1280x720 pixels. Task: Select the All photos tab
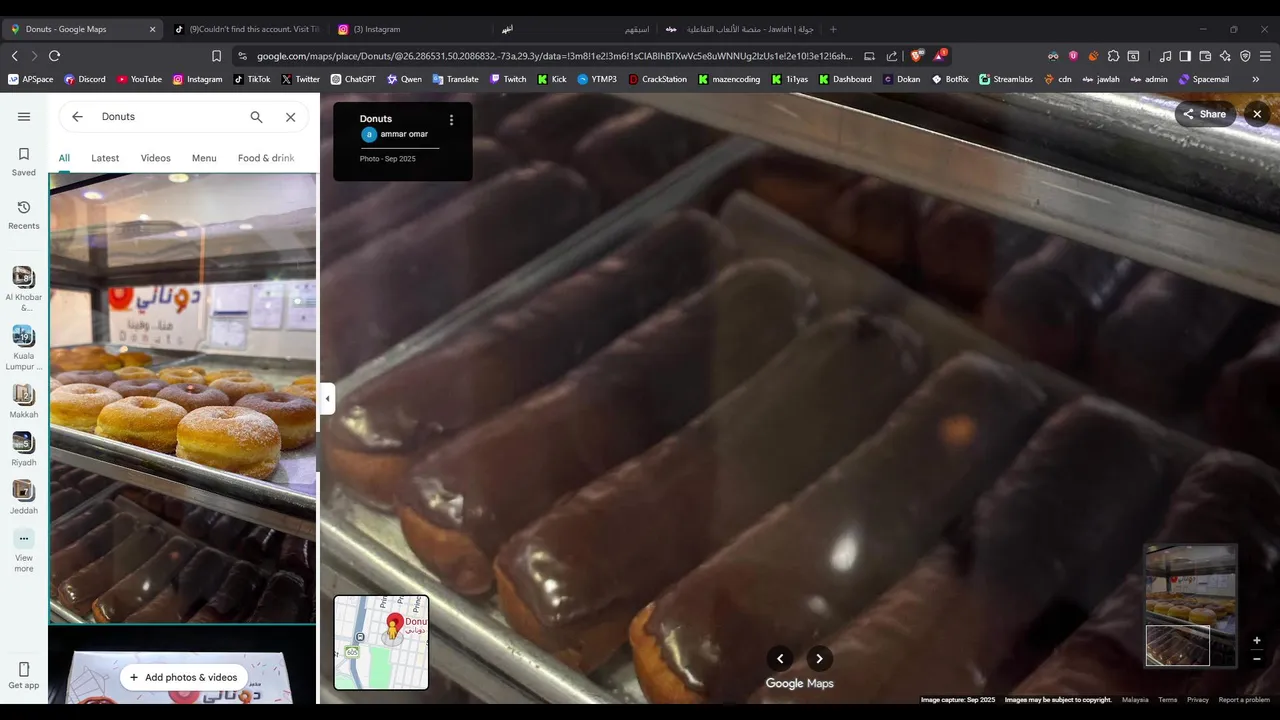pos(64,158)
